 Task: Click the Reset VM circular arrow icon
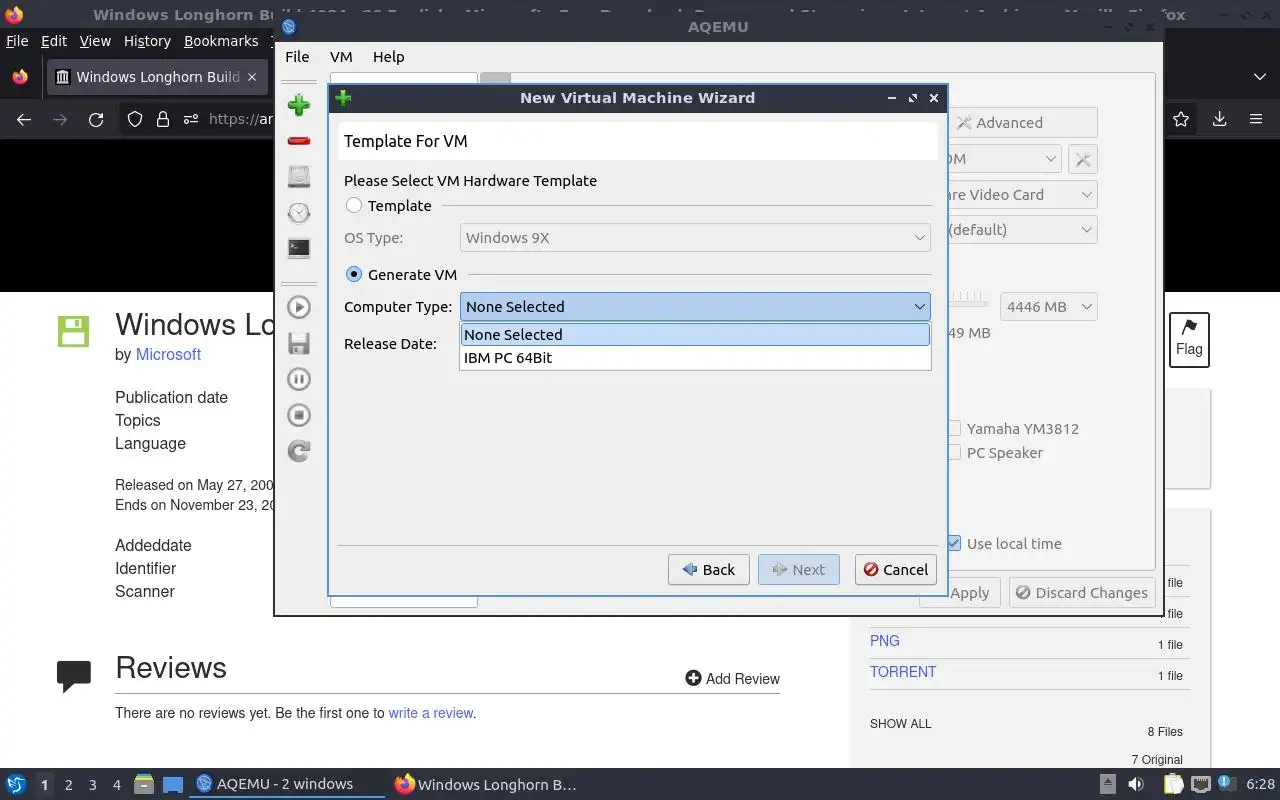point(298,451)
